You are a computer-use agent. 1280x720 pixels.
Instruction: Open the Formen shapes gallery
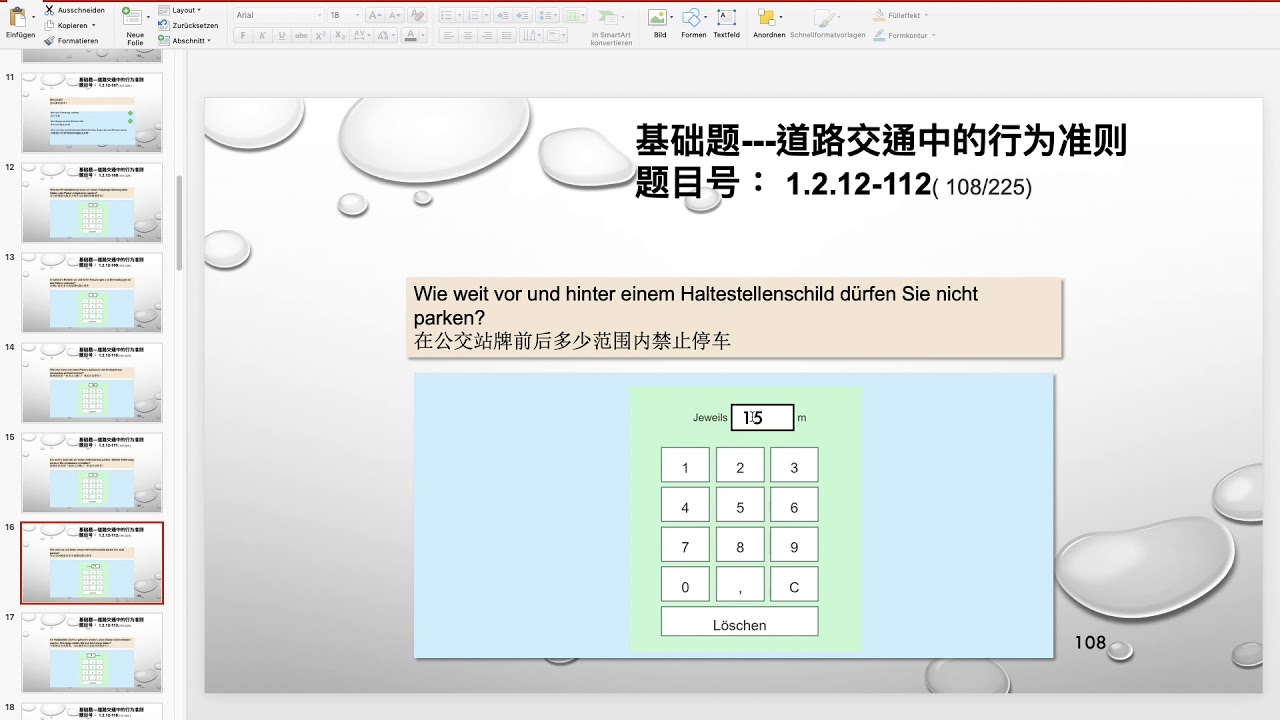(693, 23)
